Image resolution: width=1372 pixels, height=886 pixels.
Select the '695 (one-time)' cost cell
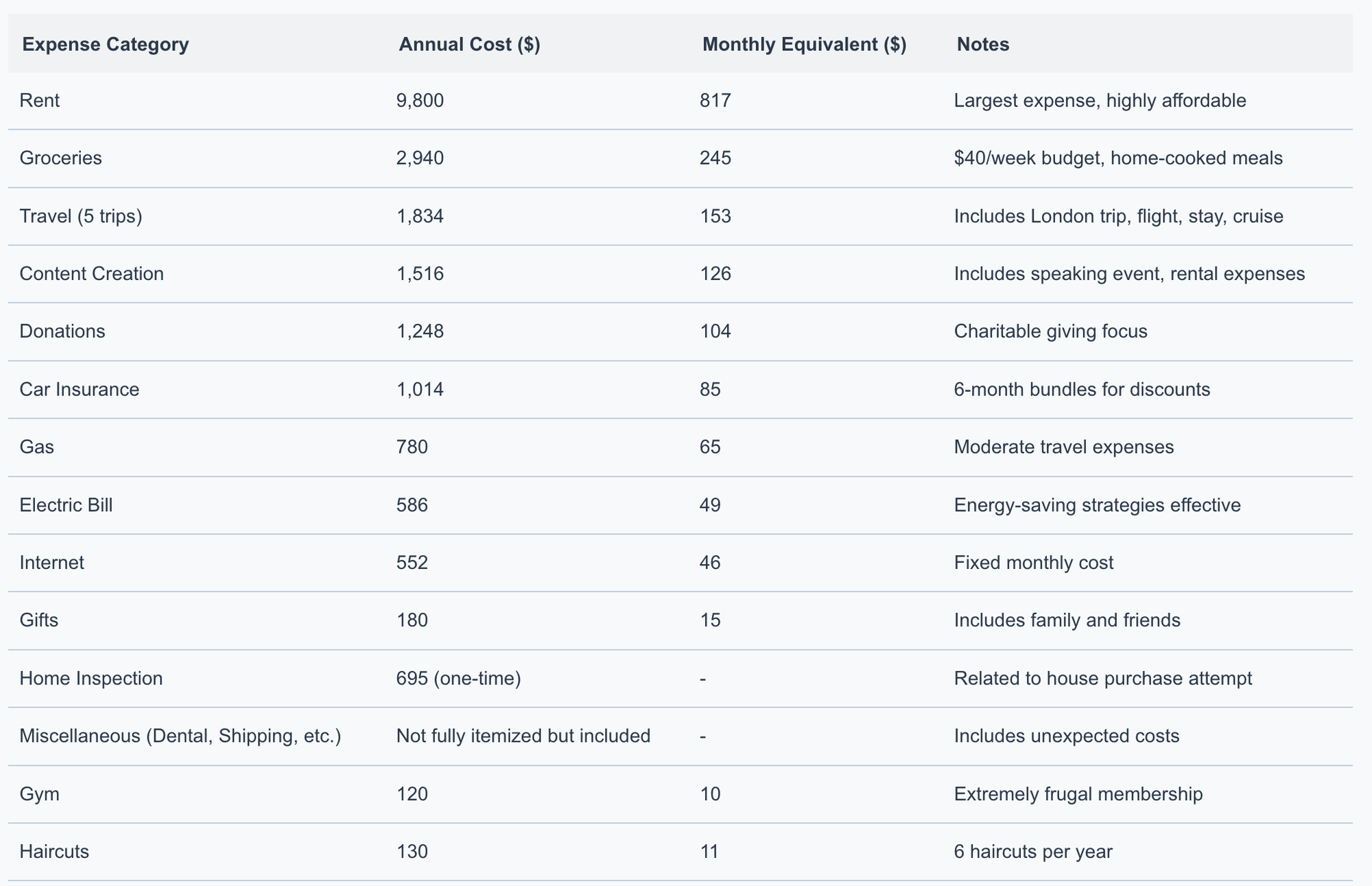(458, 679)
